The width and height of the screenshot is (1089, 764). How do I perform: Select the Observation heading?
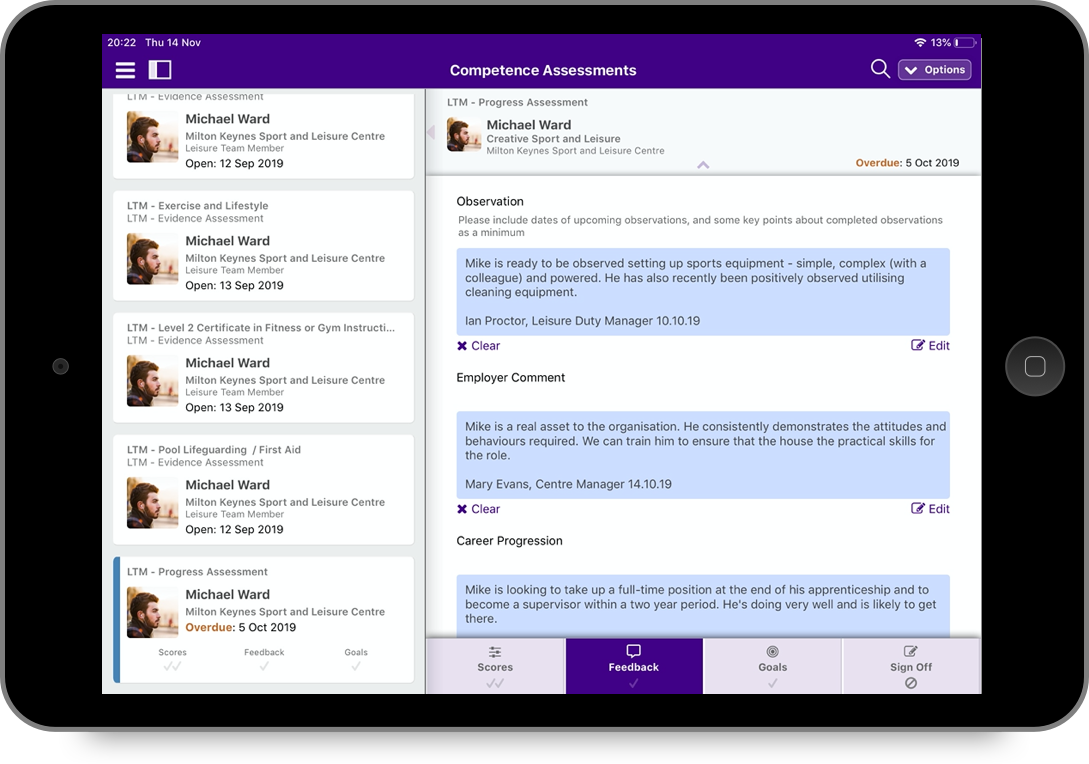tap(490, 201)
